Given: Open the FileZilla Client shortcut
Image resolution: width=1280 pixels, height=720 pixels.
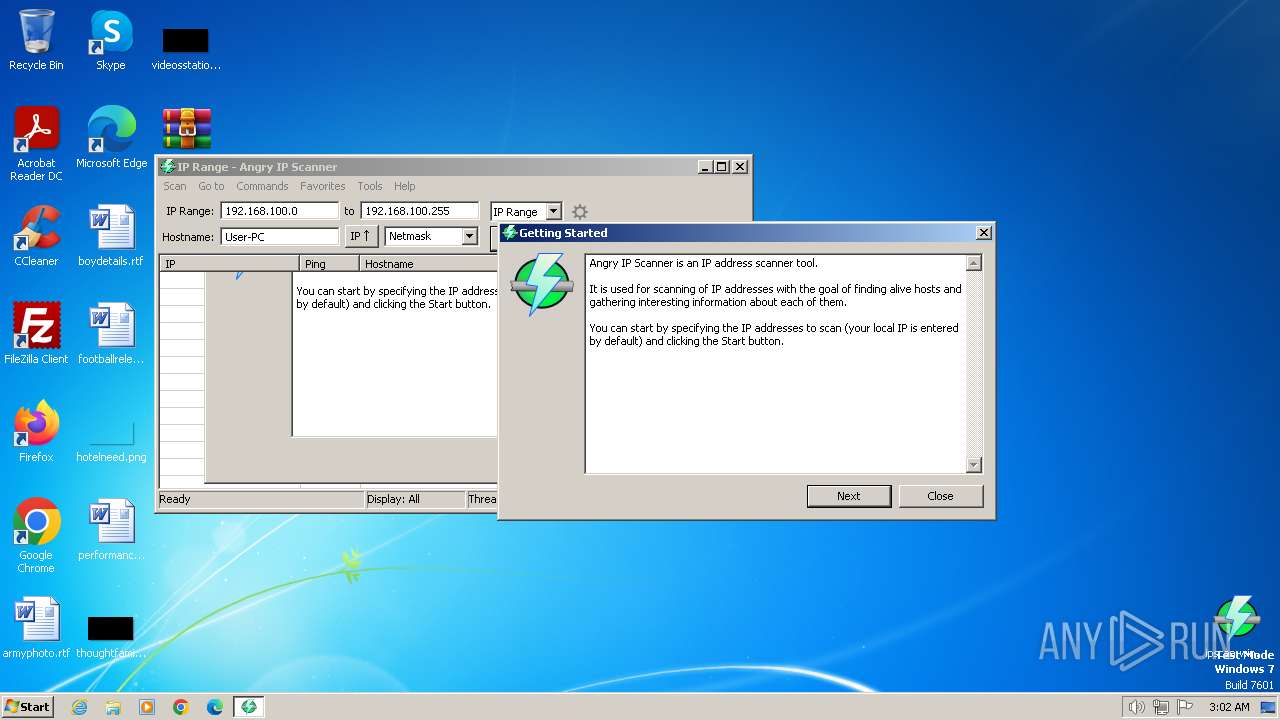Looking at the screenshot, I should click(x=36, y=333).
